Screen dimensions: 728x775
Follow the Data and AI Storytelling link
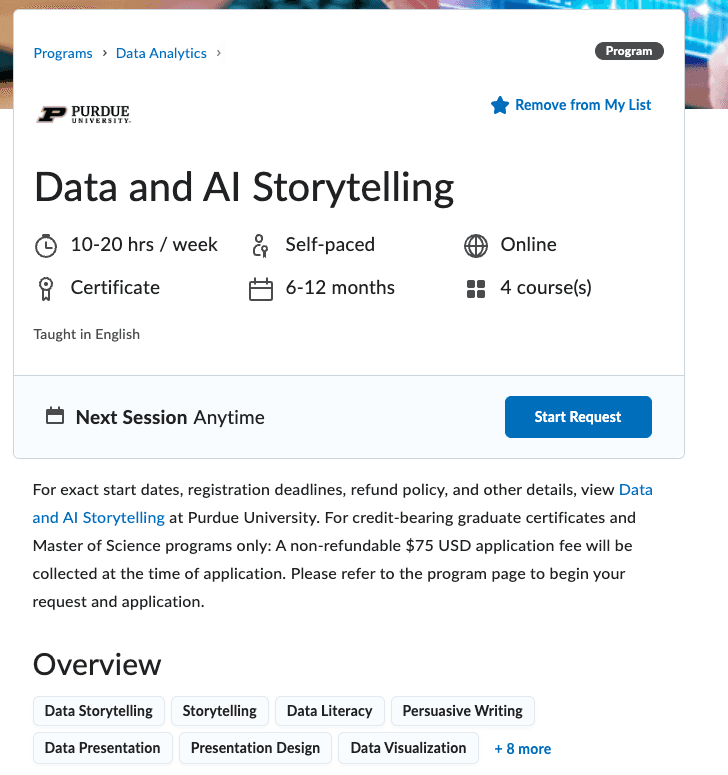click(x=98, y=517)
